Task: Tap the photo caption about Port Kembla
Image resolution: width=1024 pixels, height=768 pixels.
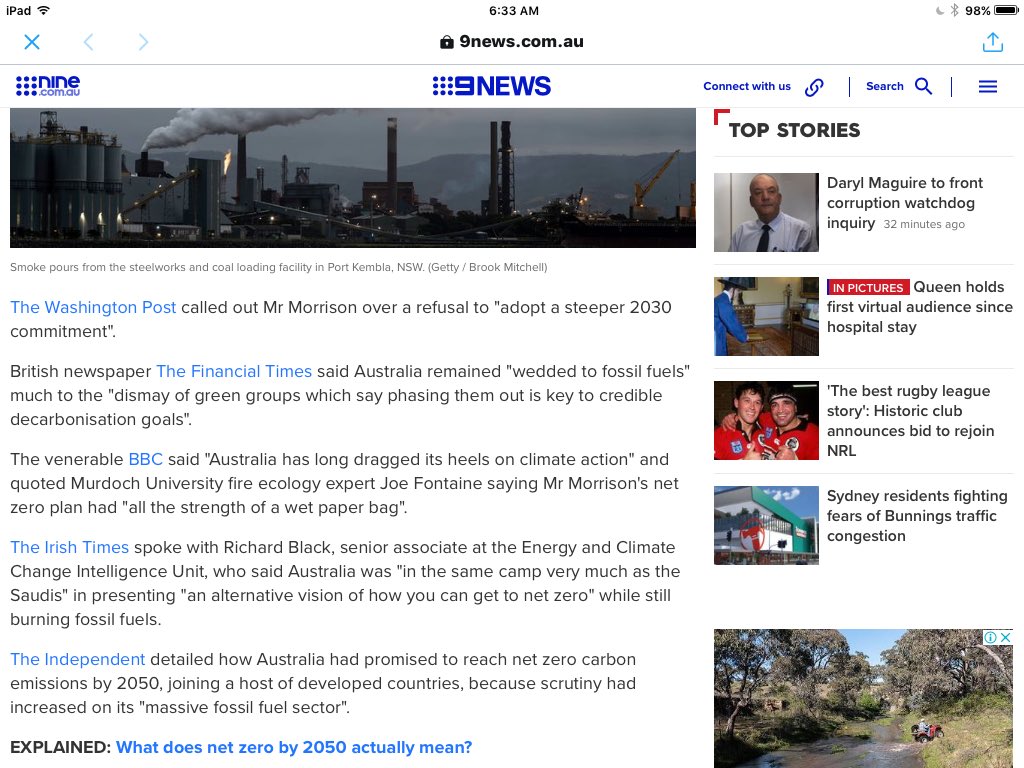Action: point(279,267)
